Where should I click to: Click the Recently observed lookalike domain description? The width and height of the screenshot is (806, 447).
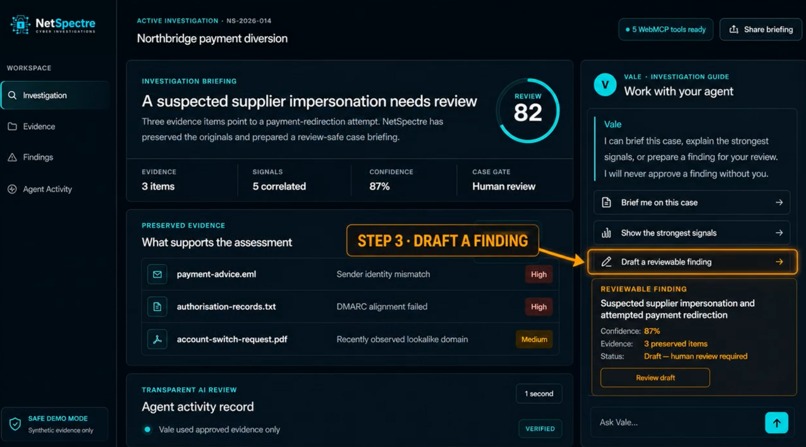(x=402, y=339)
